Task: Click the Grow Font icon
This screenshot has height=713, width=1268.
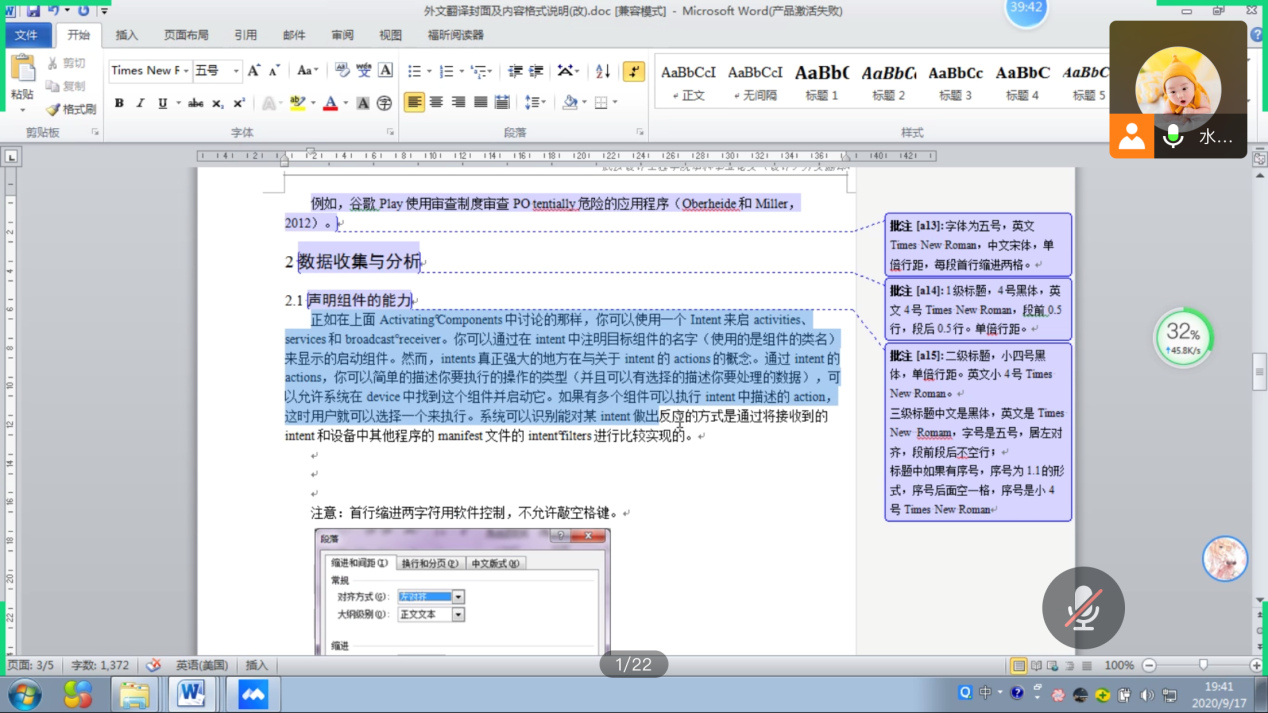Action: point(254,71)
